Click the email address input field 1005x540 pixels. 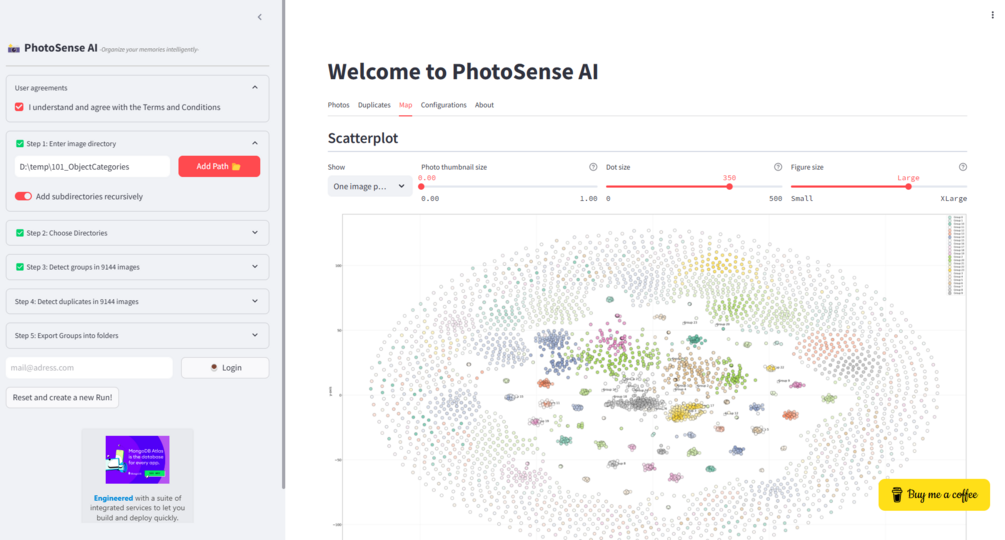click(89, 368)
